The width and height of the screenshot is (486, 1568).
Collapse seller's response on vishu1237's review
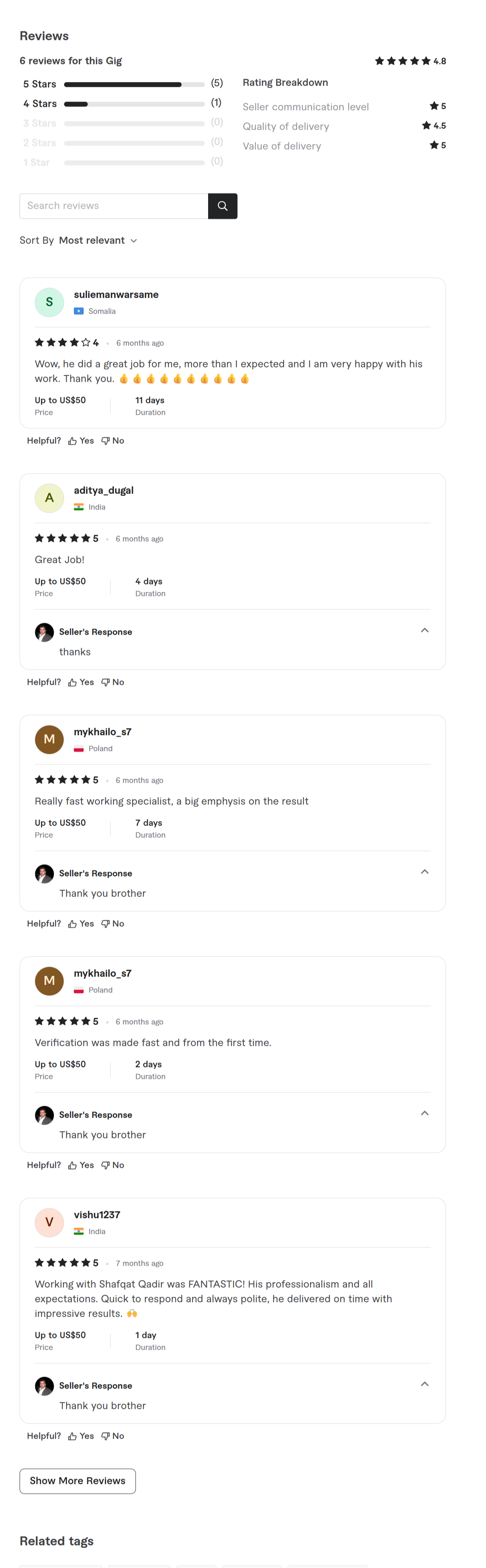tap(424, 1384)
